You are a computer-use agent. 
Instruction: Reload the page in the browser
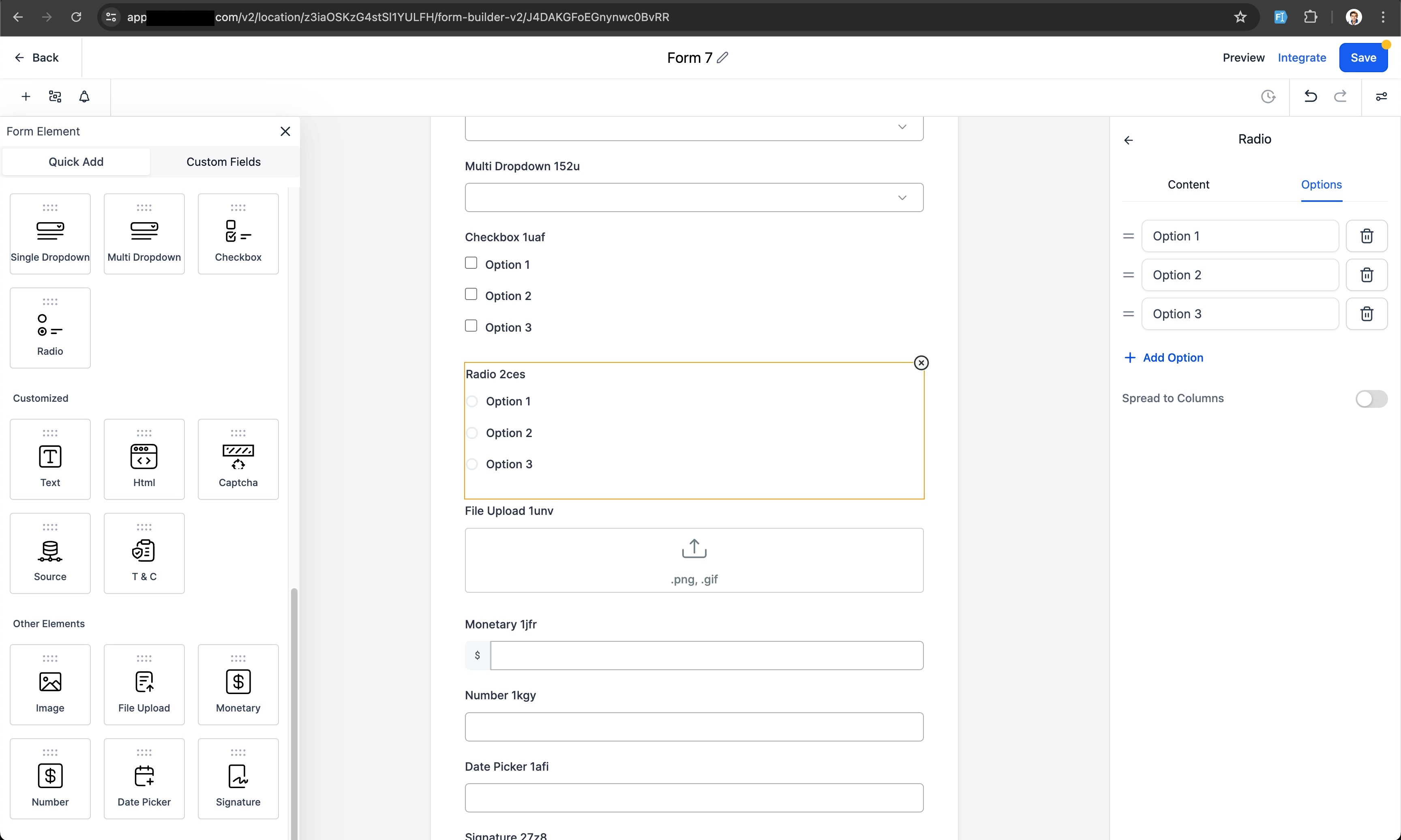(76, 17)
